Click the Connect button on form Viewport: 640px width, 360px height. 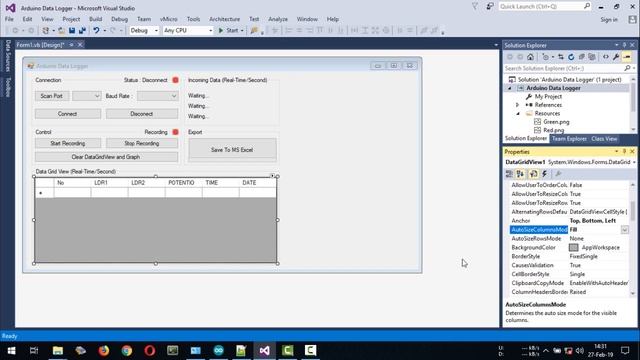(68, 114)
